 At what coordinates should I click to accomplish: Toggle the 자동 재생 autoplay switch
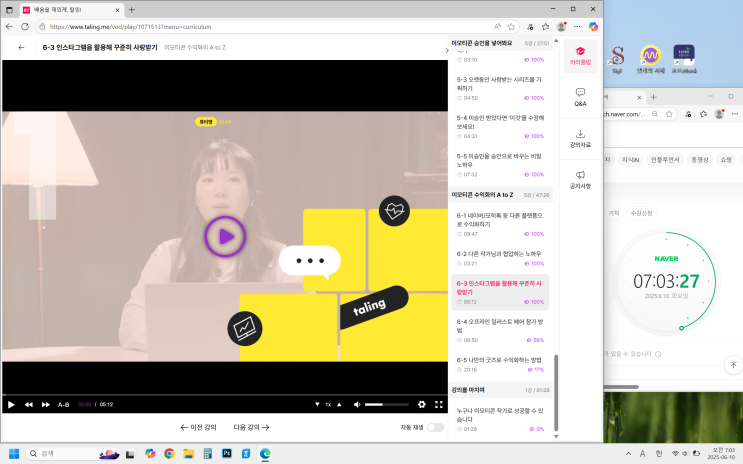pyautogui.click(x=435, y=427)
